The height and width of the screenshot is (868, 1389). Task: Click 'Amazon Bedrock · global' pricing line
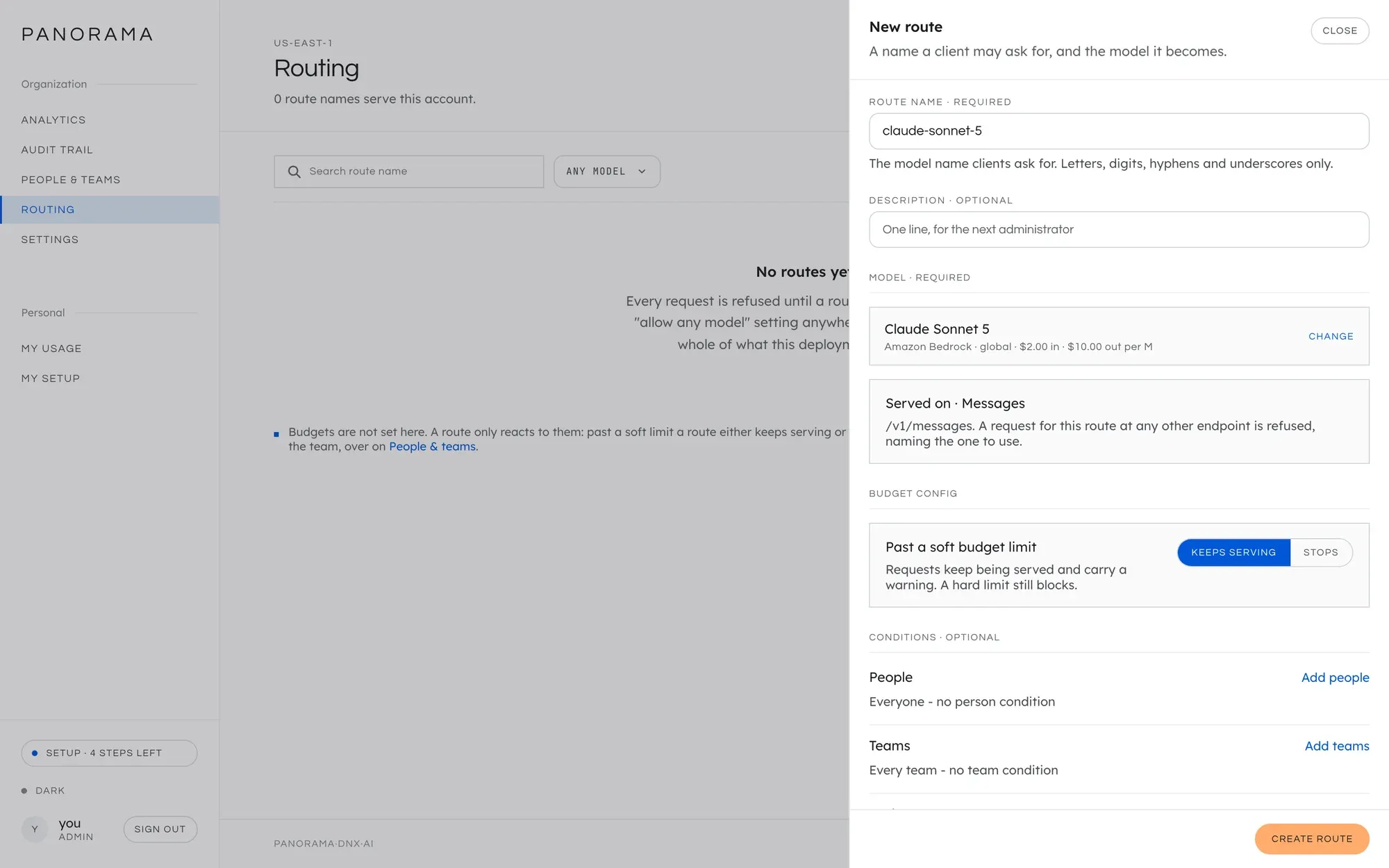(1018, 347)
